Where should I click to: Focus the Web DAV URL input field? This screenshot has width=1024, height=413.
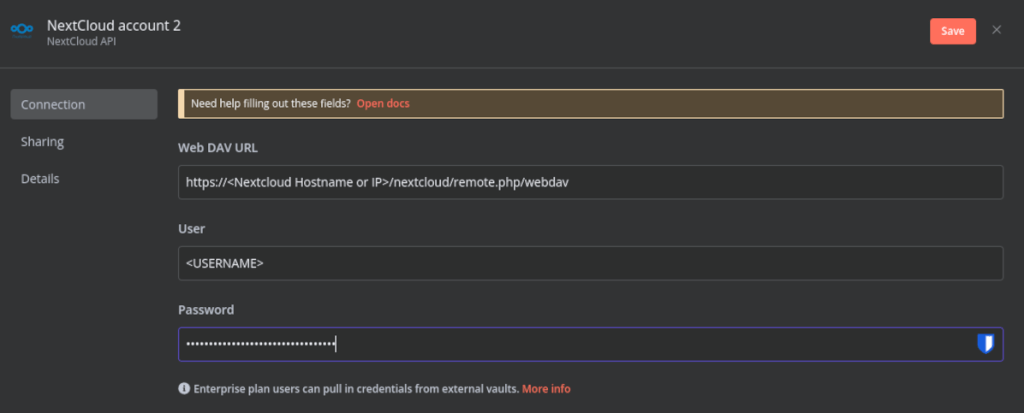(590, 182)
